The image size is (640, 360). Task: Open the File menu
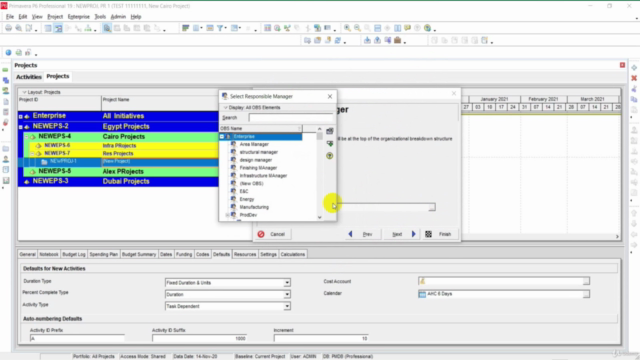pyautogui.click(x=10, y=17)
